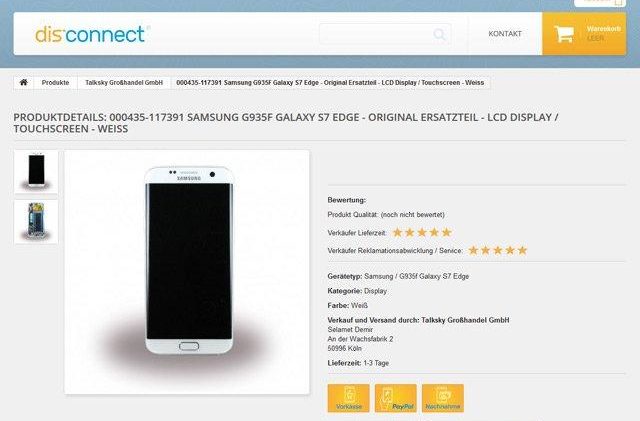Click the Gerätetyp Samsung G935f value
The height and width of the screenshot is (421, 640).
[416, 276]
